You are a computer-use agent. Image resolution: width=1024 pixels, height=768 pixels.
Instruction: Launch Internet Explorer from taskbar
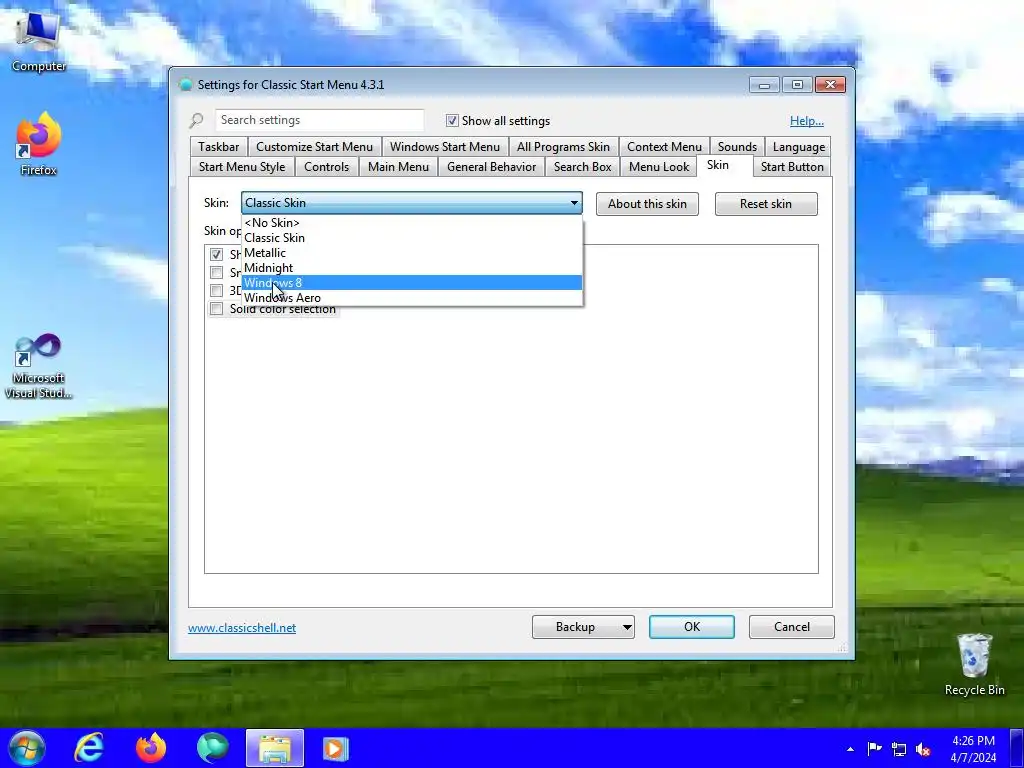pos(89,748)
